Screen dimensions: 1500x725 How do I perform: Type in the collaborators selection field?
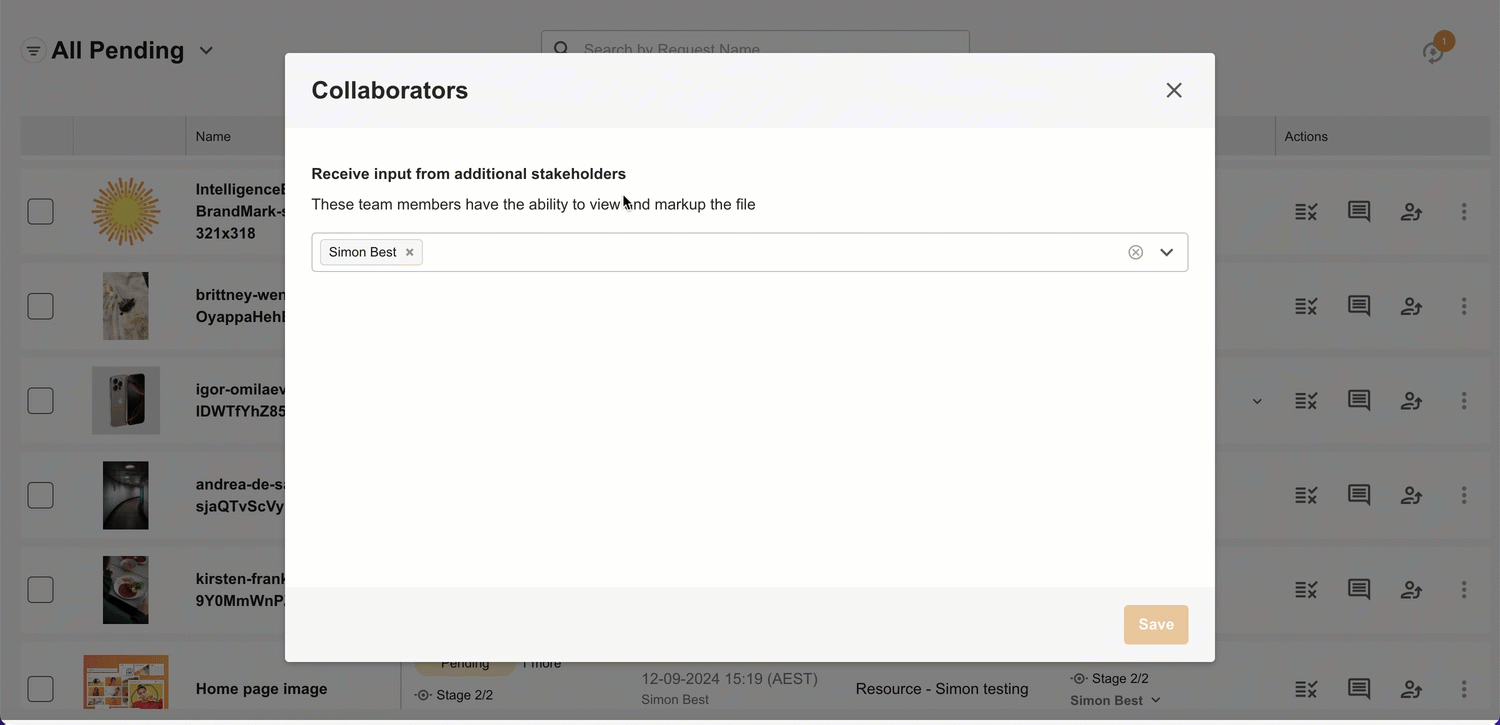[x=770, y=252]
